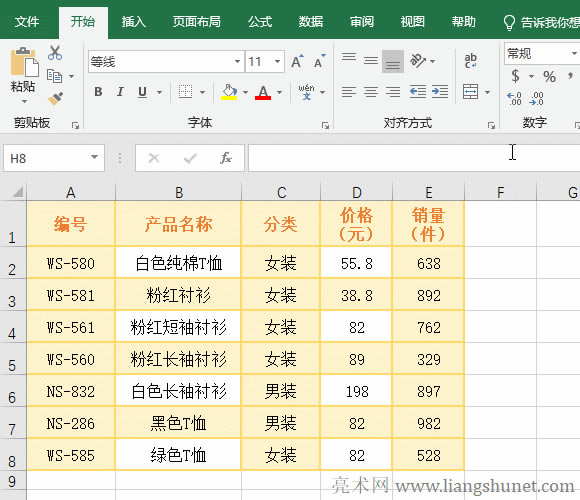Viewport: 580px width, 500px height.
Task: Switch to 数据 tab
Action: coord(311,22)
